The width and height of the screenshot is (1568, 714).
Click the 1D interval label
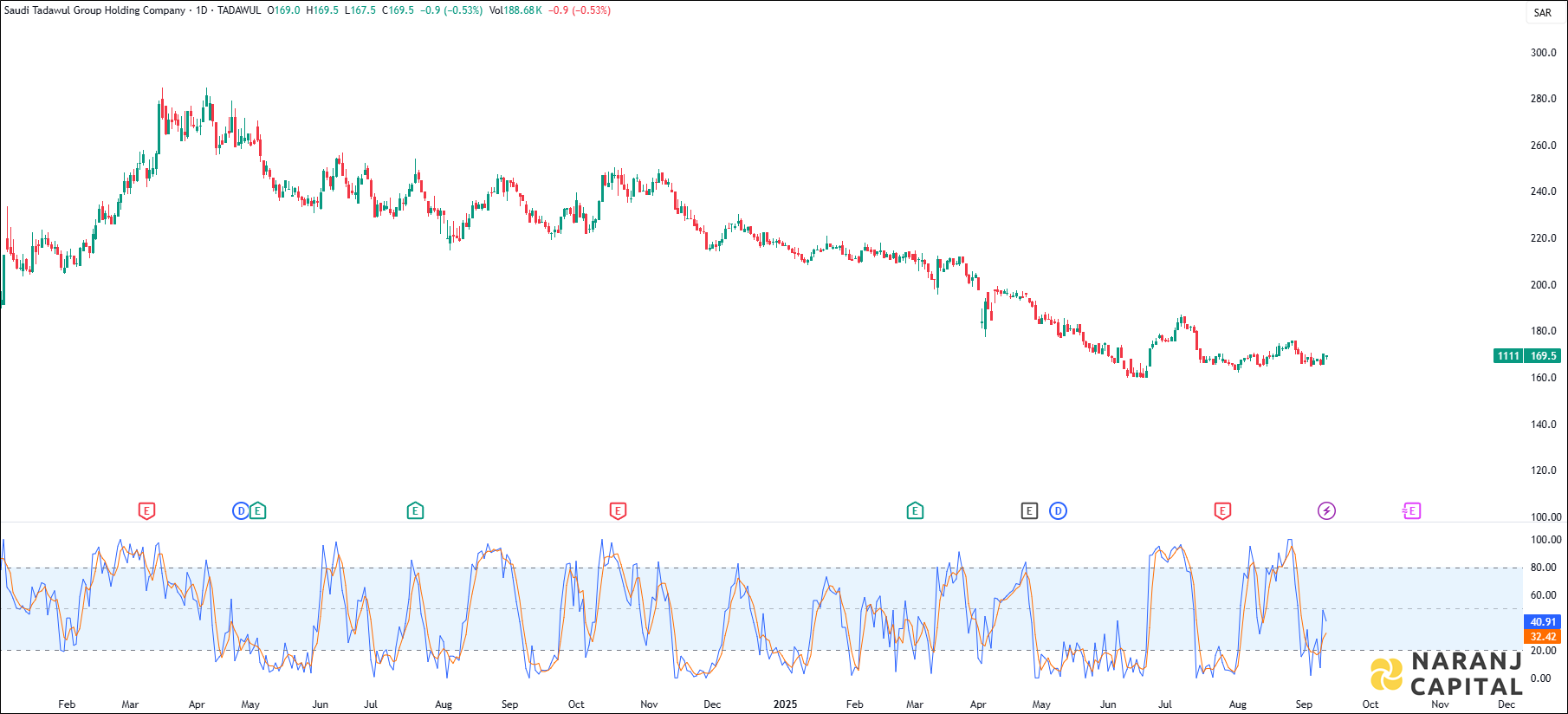click(x=202, y=10)
